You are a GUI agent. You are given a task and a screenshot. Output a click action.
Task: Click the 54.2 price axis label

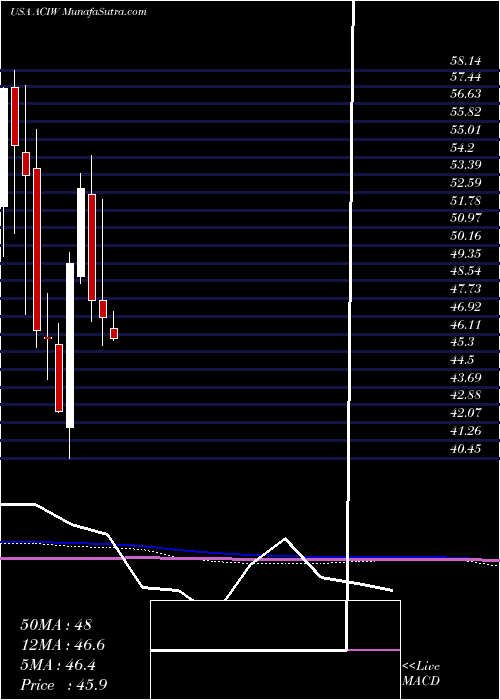tap(462, 148)
